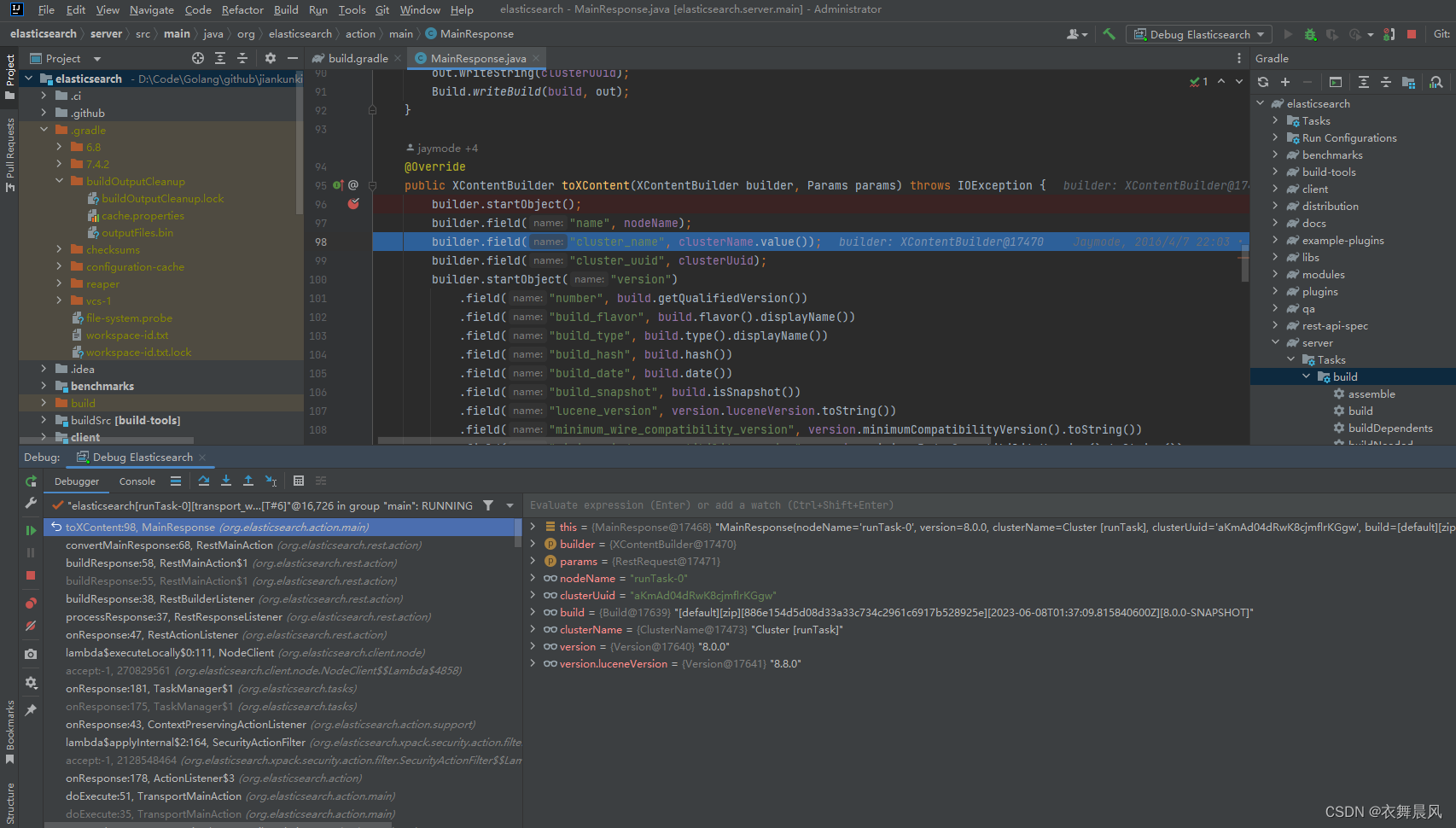Click Step Over in debugger toolbar
The width and height of the screenshot is (1456, 828).
point(204,481)
